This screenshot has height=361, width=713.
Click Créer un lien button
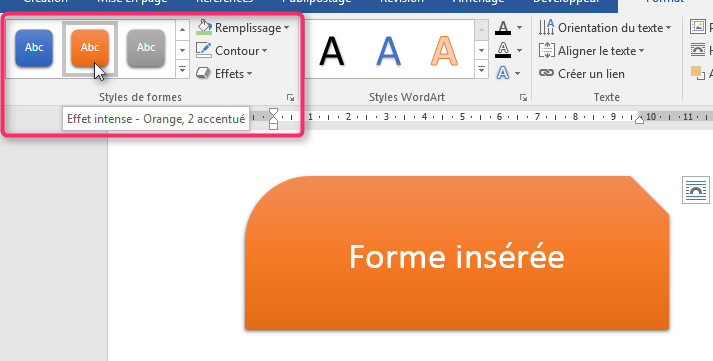tap(582, 73)
